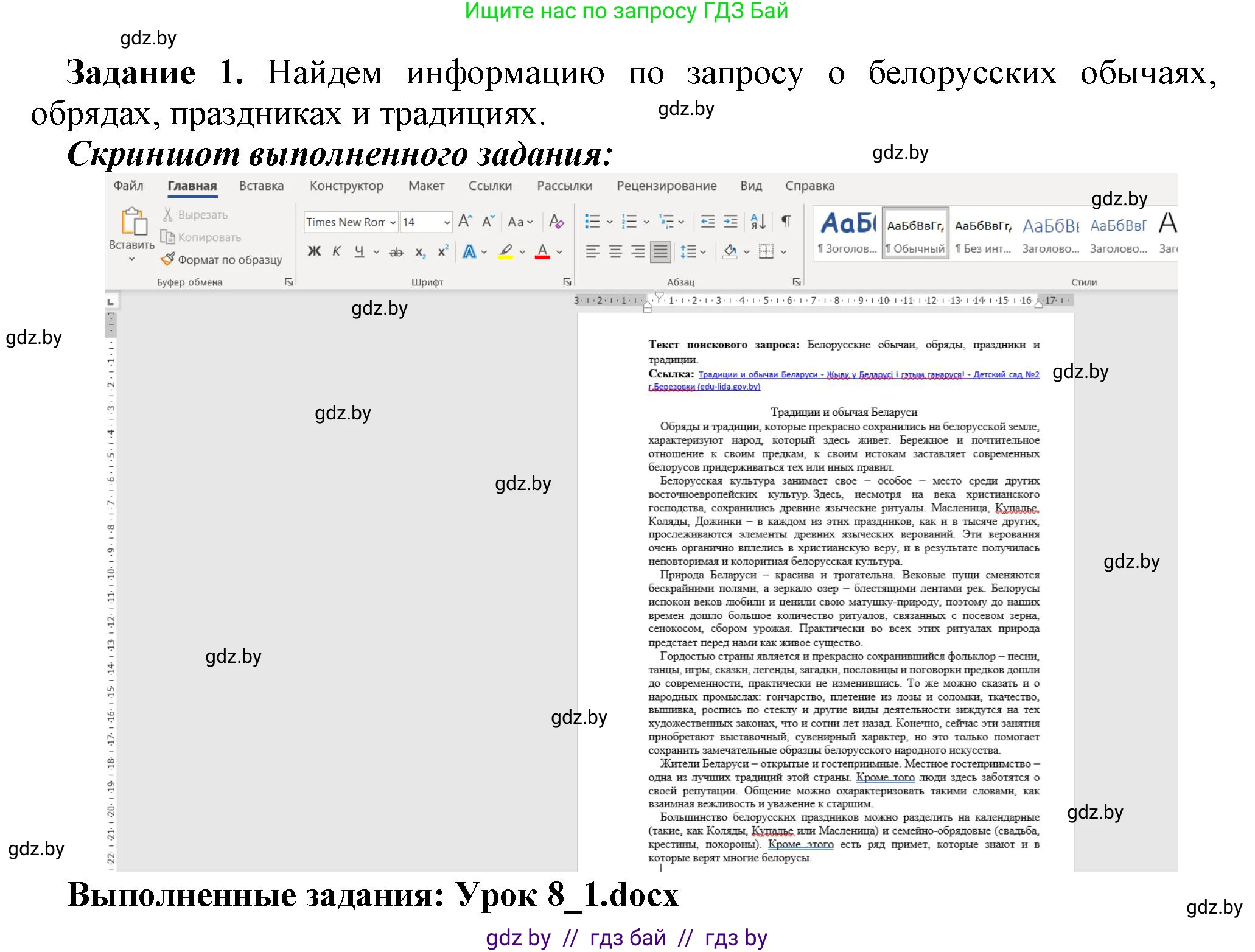Toggle strikethrough formatting
Screen dimensions: 1255x952
[x=397, y=251]
